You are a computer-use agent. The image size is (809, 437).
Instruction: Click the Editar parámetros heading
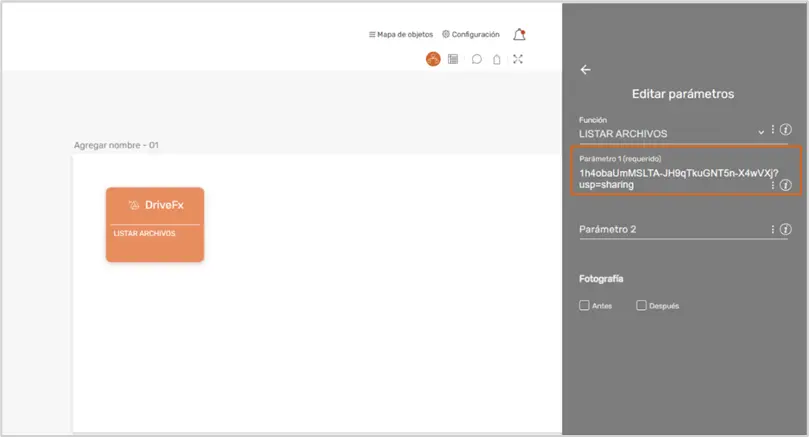[683, 94]
